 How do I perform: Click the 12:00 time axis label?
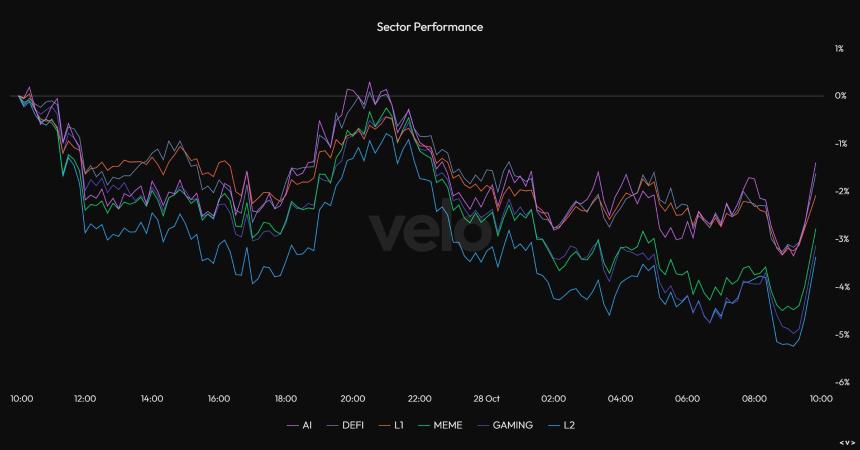tap(85, 398)
